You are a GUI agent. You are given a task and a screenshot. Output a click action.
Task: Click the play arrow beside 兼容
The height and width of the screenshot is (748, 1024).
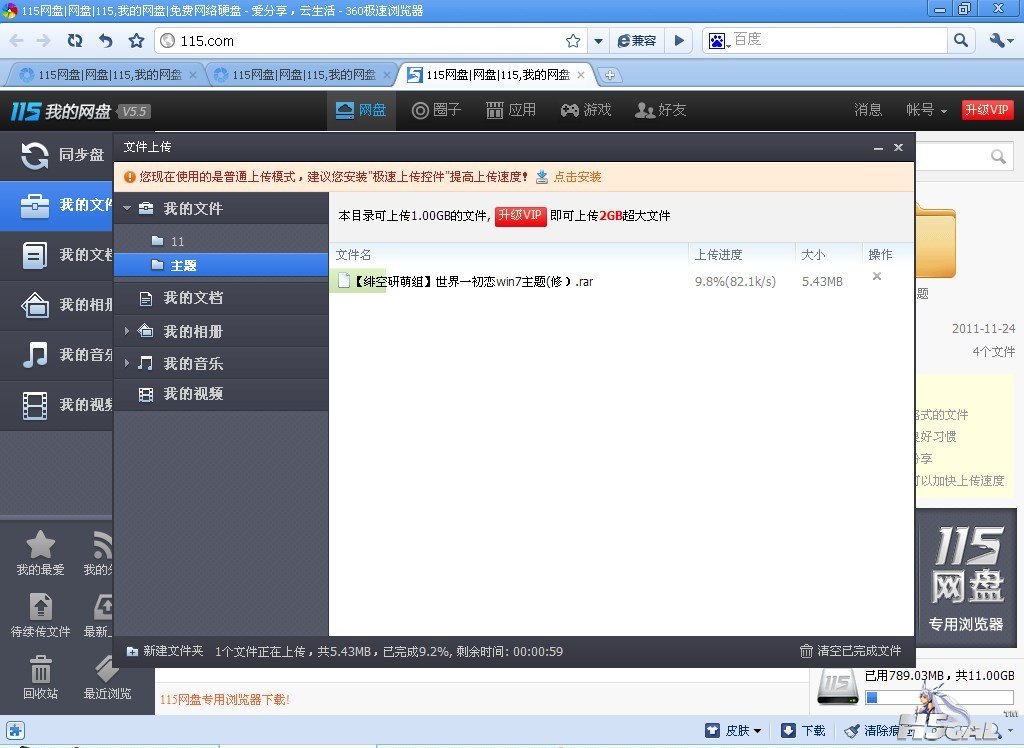[679, 41]
